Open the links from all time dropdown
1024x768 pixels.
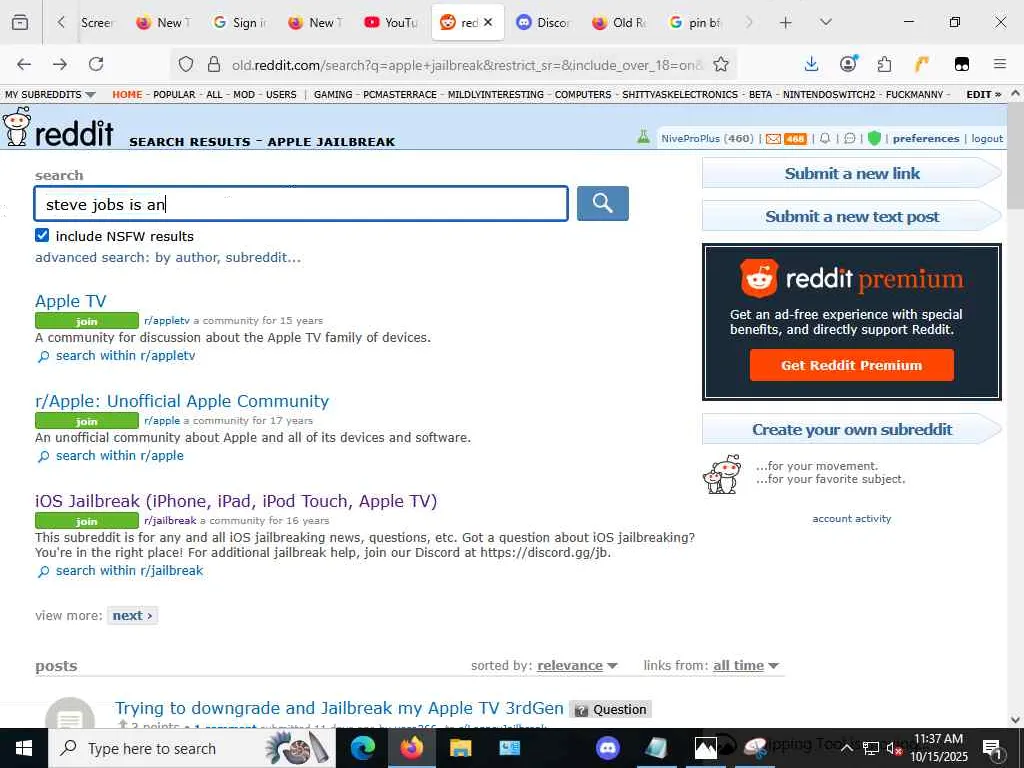click(746, 665)
